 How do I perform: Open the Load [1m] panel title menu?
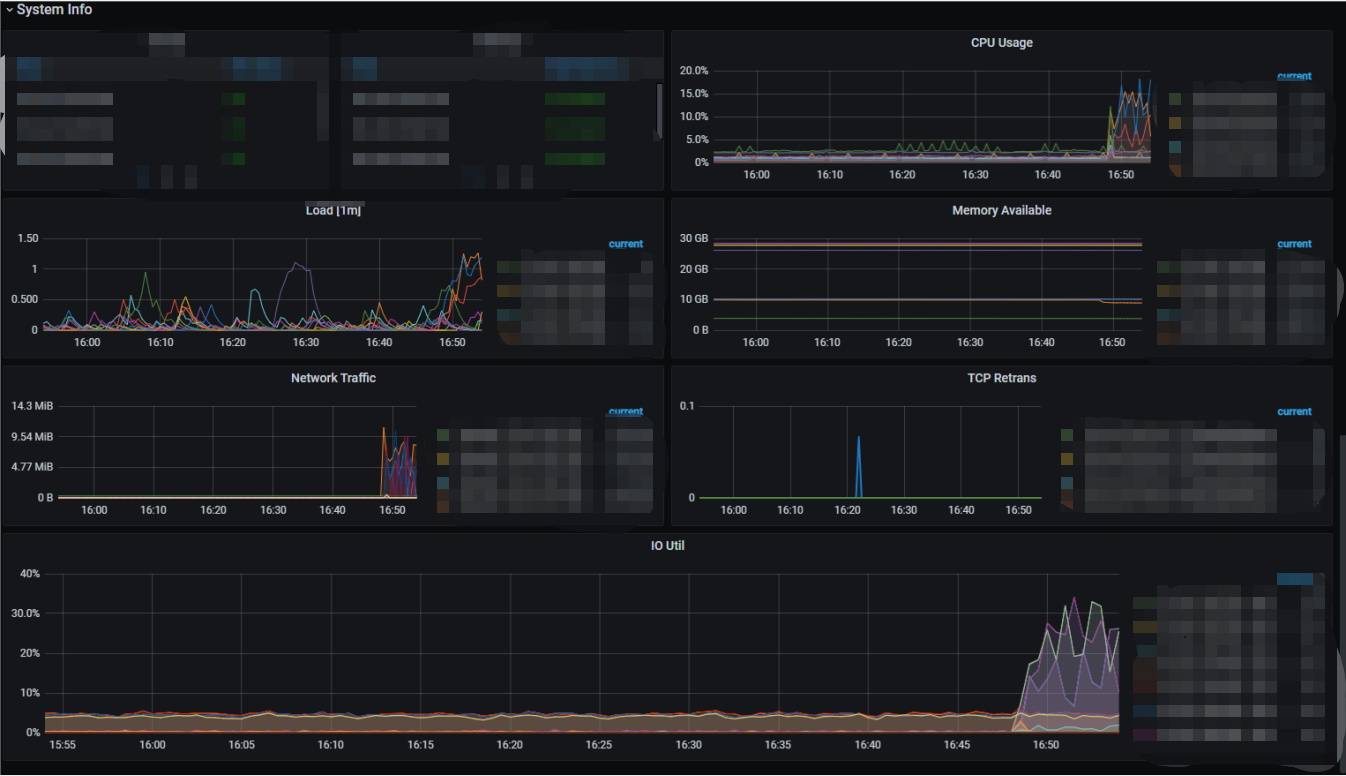(x=333, y=211)
